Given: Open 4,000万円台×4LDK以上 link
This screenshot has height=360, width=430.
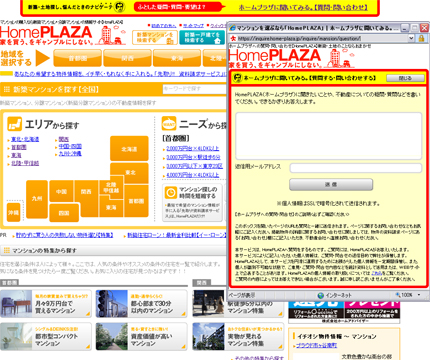Looking at the screenshot, I should point(193,175).
